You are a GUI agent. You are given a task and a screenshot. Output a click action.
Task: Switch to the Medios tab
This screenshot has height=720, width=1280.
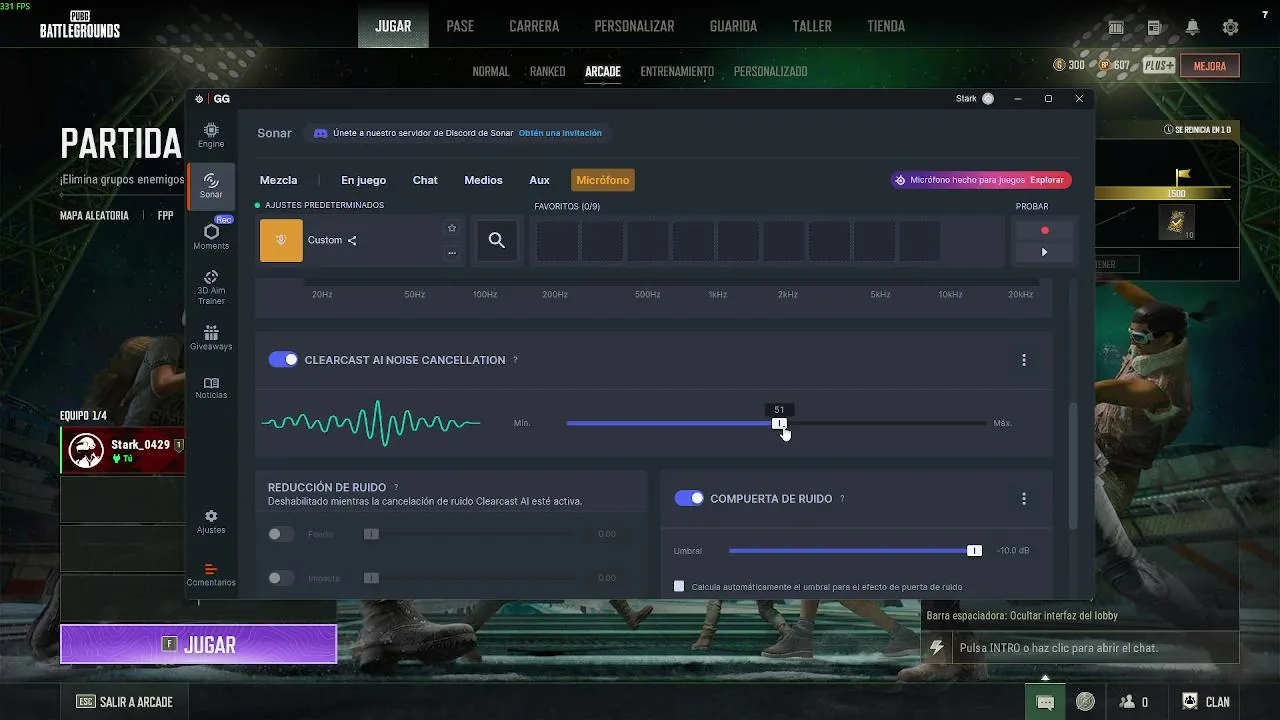point(483,180)
